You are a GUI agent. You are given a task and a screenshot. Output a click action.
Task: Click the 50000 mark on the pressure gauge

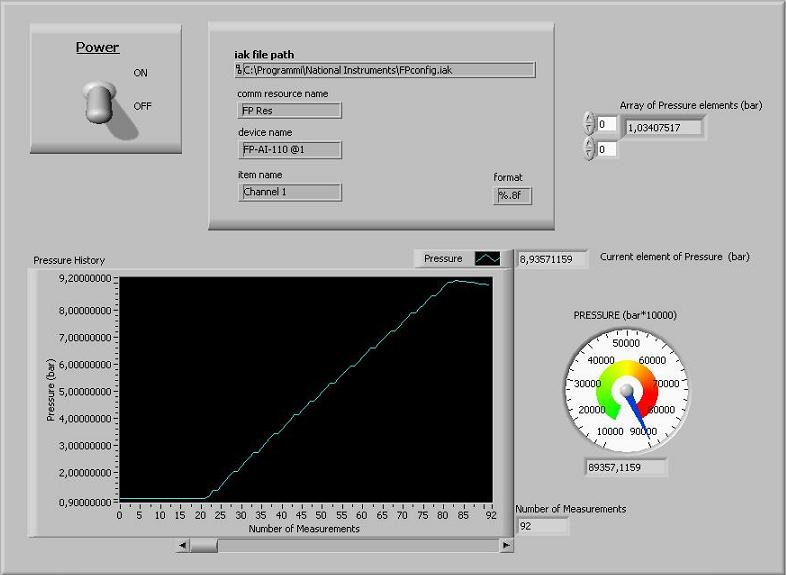626,343
